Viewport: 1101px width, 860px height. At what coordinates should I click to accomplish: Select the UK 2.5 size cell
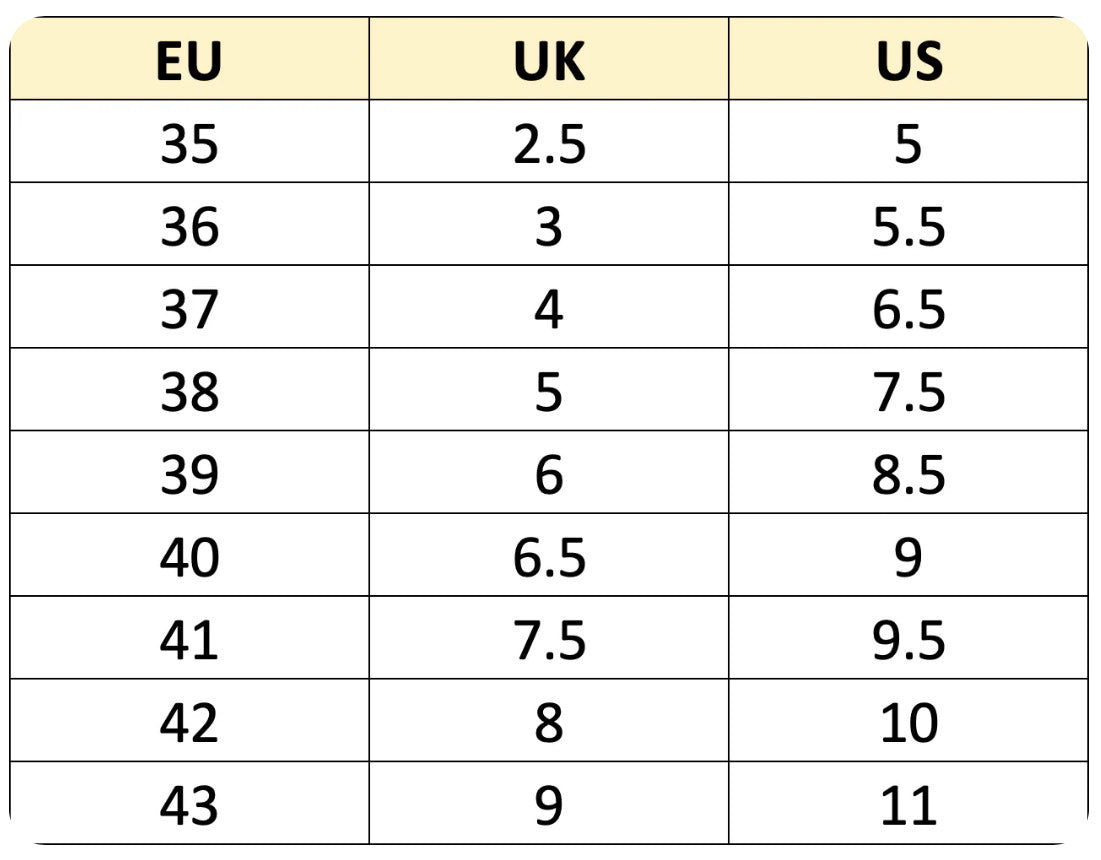click(549, 145)
